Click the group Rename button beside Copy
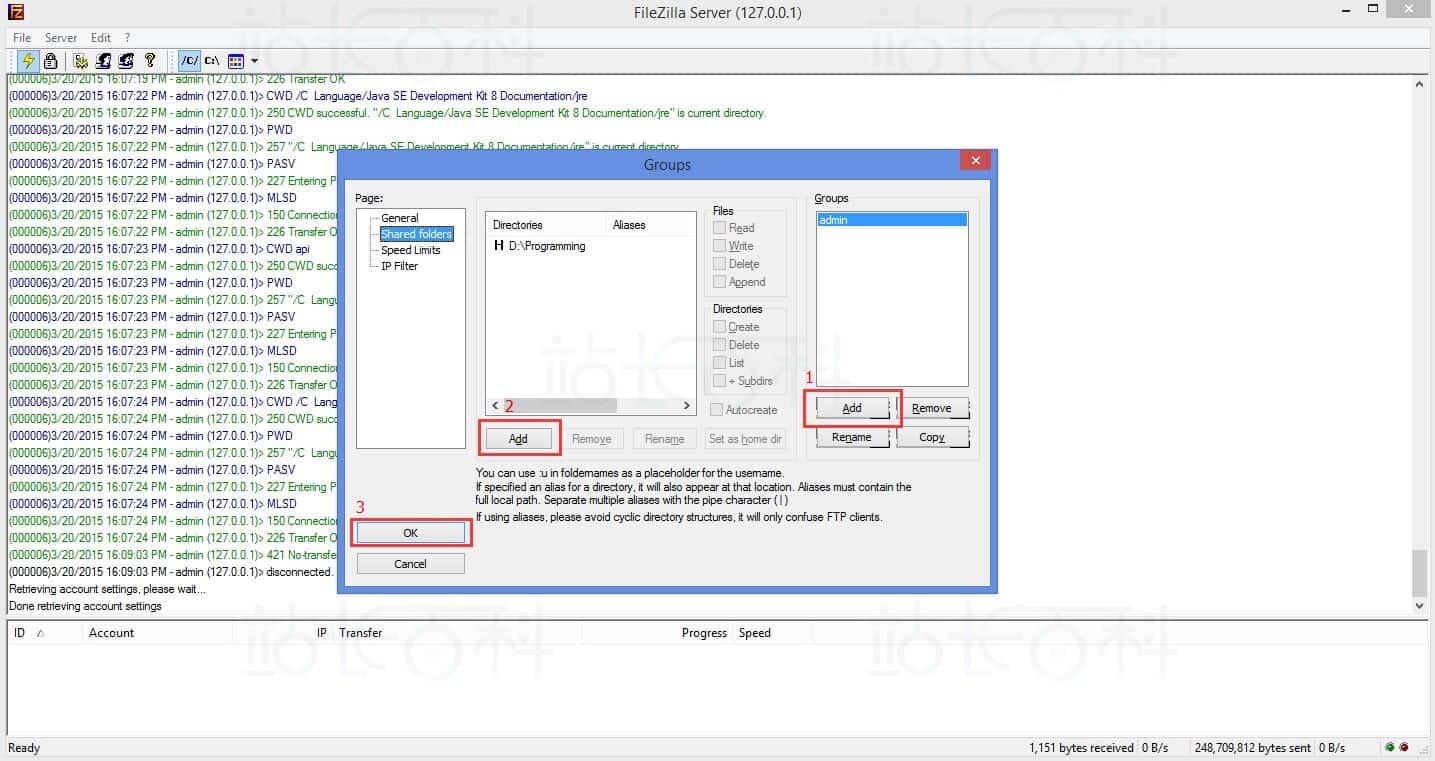 (852, 437)
